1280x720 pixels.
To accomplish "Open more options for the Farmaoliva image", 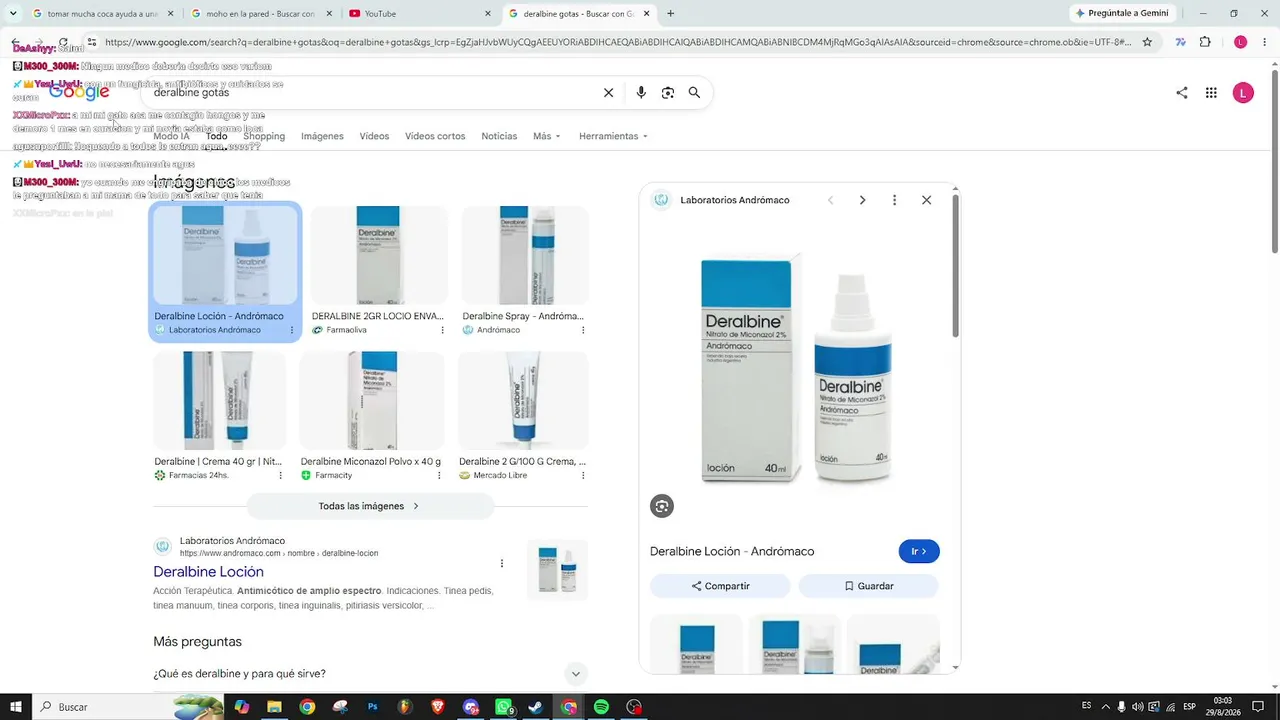I will 440,330.
